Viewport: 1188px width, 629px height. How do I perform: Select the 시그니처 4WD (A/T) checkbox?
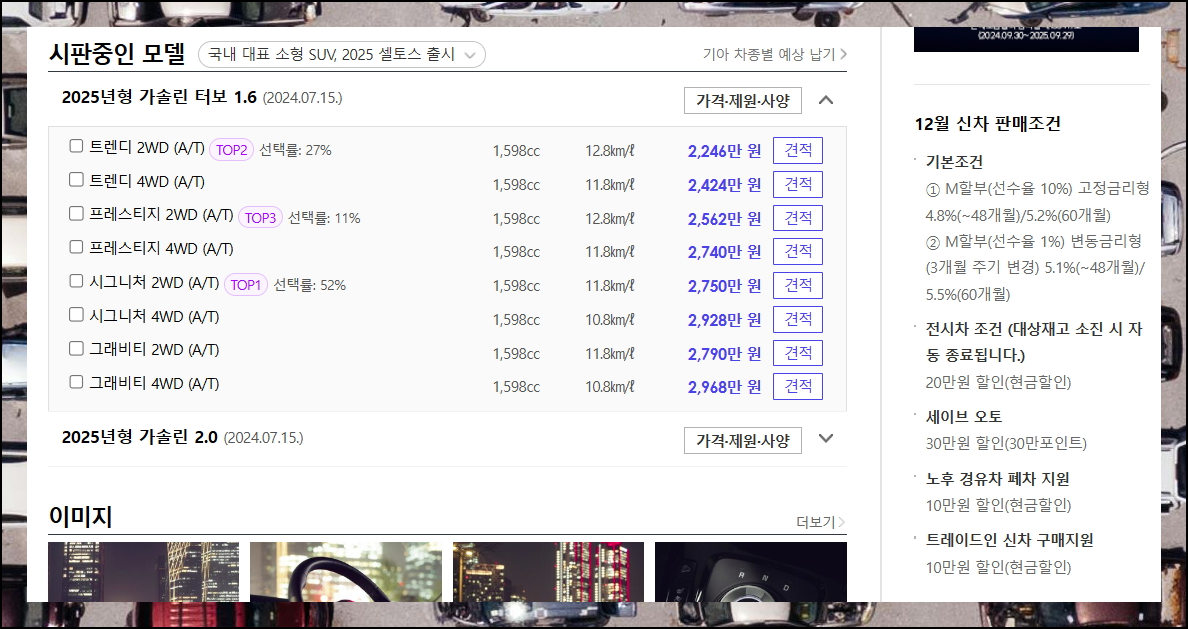(x=76, y=314)
